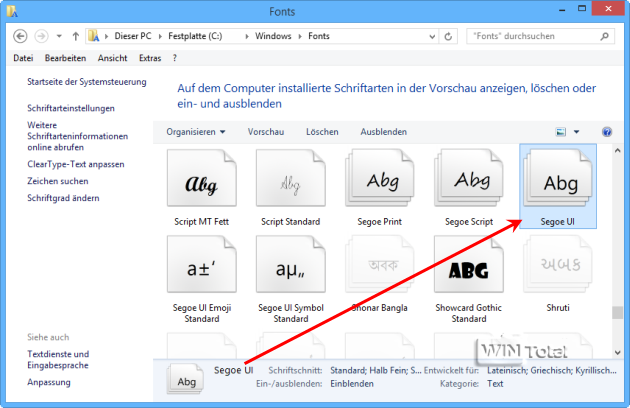Click the Fonts folder icon in address bar
This screenshot has height=408, width=630.
pos(94,36)
